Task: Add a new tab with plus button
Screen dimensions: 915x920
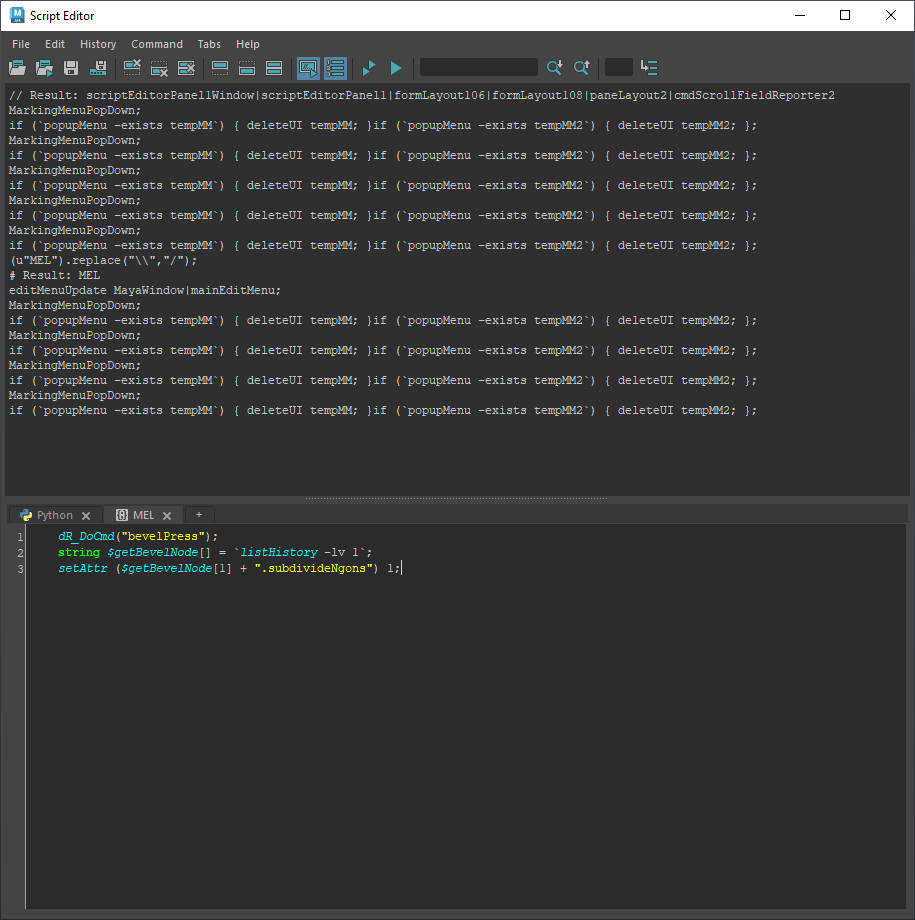Action: coord(199,515)
